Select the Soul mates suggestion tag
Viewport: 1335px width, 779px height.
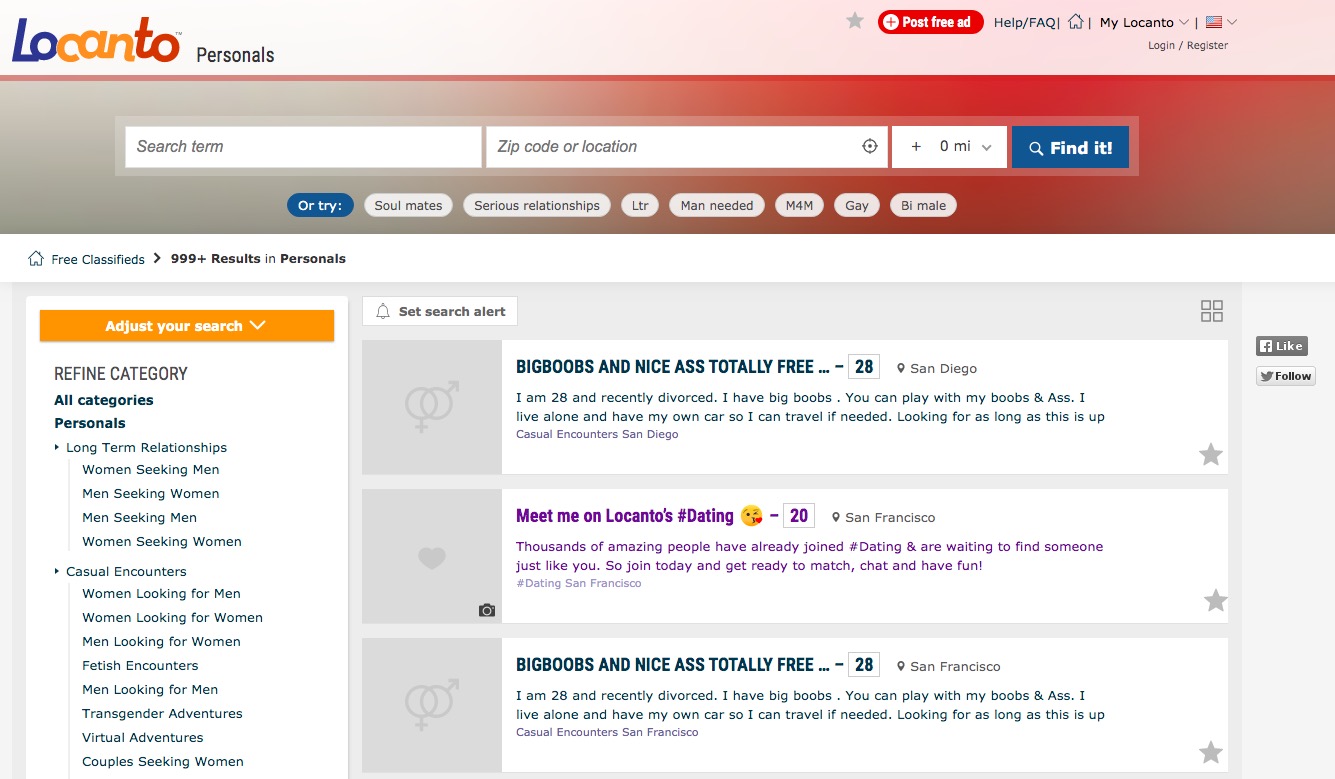pos(408,205)
